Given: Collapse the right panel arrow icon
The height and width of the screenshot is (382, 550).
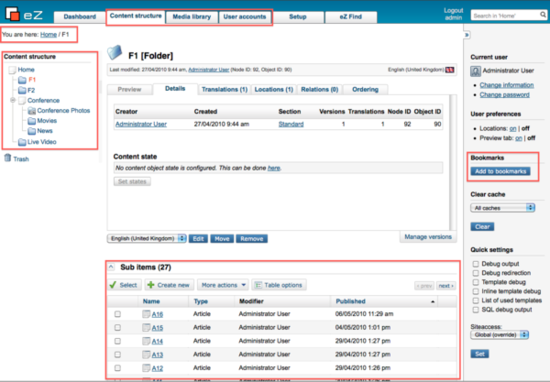Looking at the screenshot, I should pos(467,35).
